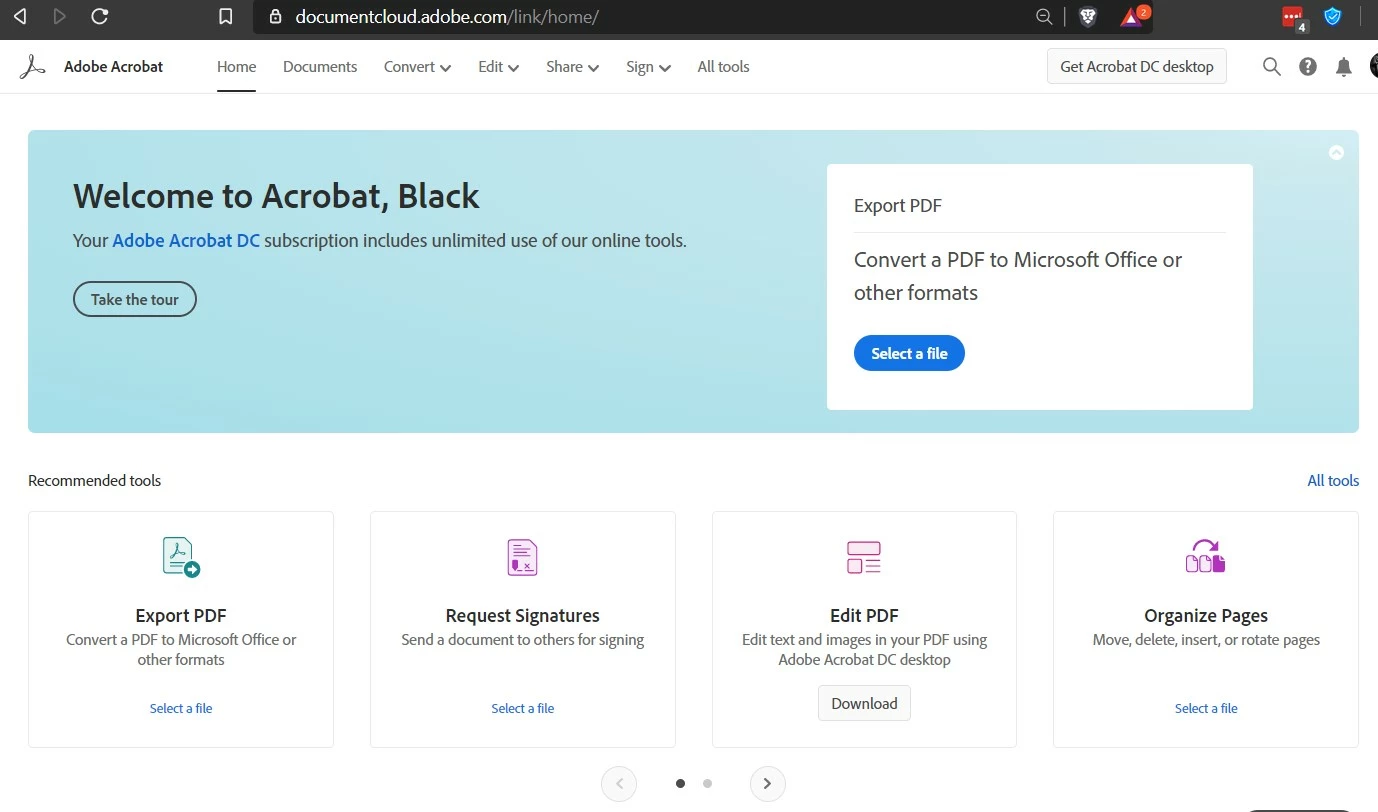Click "Send a document to others for signing" text
1378x812 pixels.
(x=522, y=640)
